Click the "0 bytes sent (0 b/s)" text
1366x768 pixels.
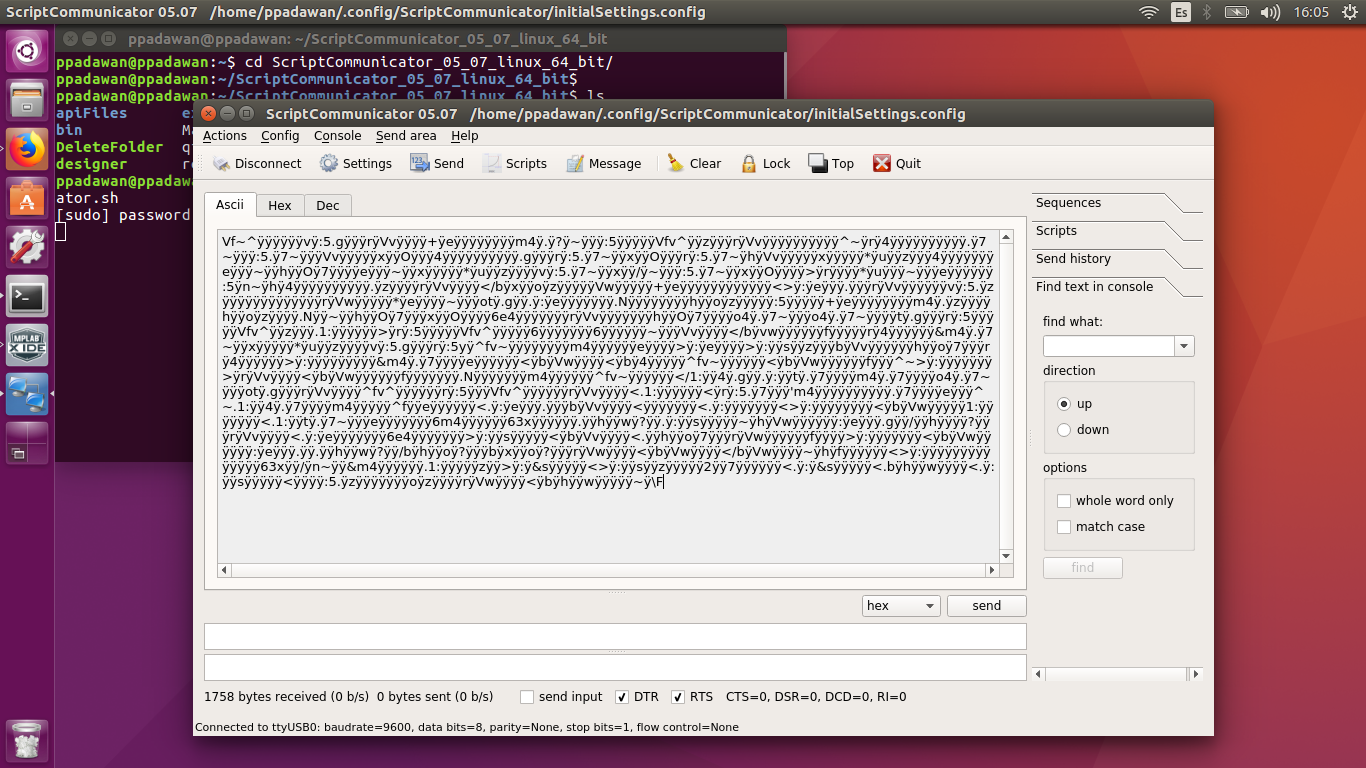click(x=434, y=697)
